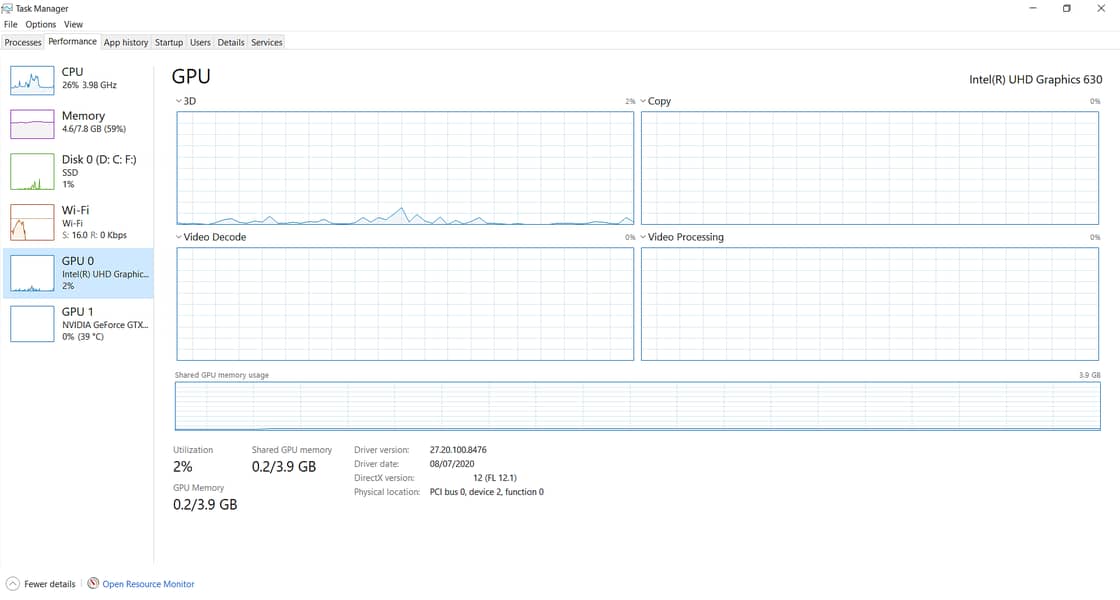
Task: Open the App history tab
Action: (x=126, y=42)
